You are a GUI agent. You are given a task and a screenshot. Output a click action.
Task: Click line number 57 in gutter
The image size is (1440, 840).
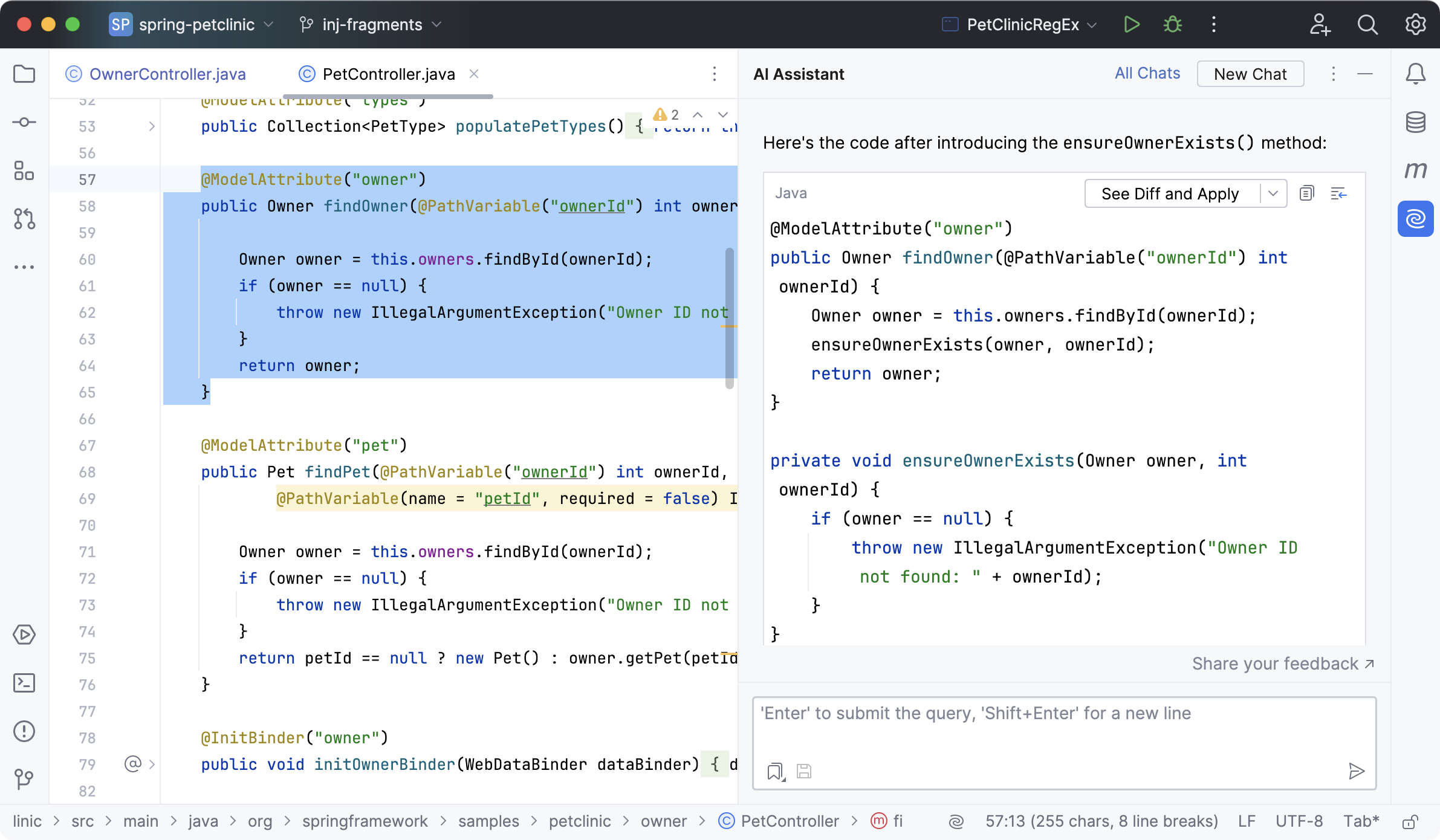pos(87,179)
